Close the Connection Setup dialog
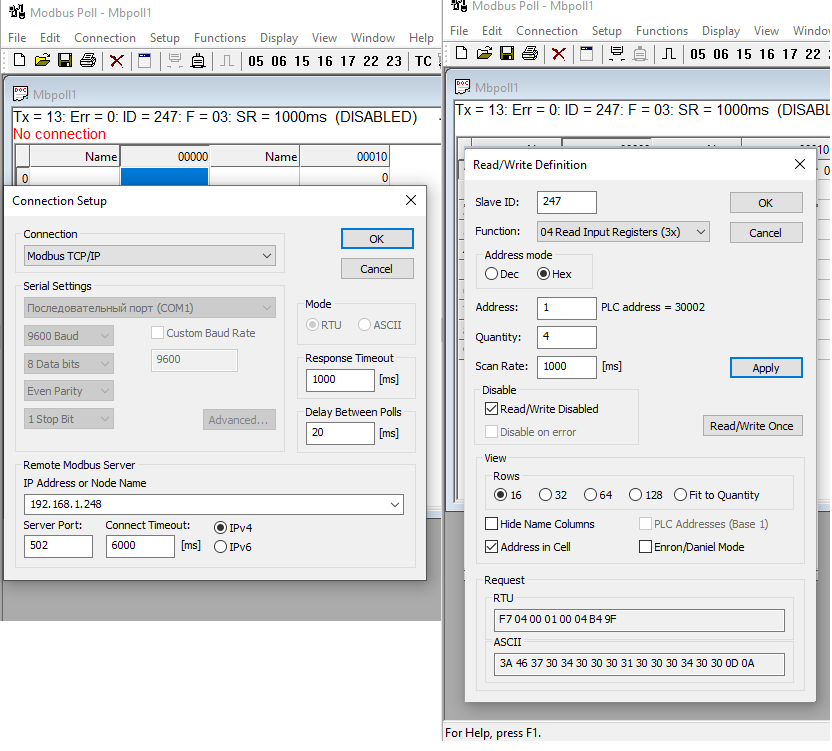The height and width of the screenshot is (751, 832). [x=411, y=200]
